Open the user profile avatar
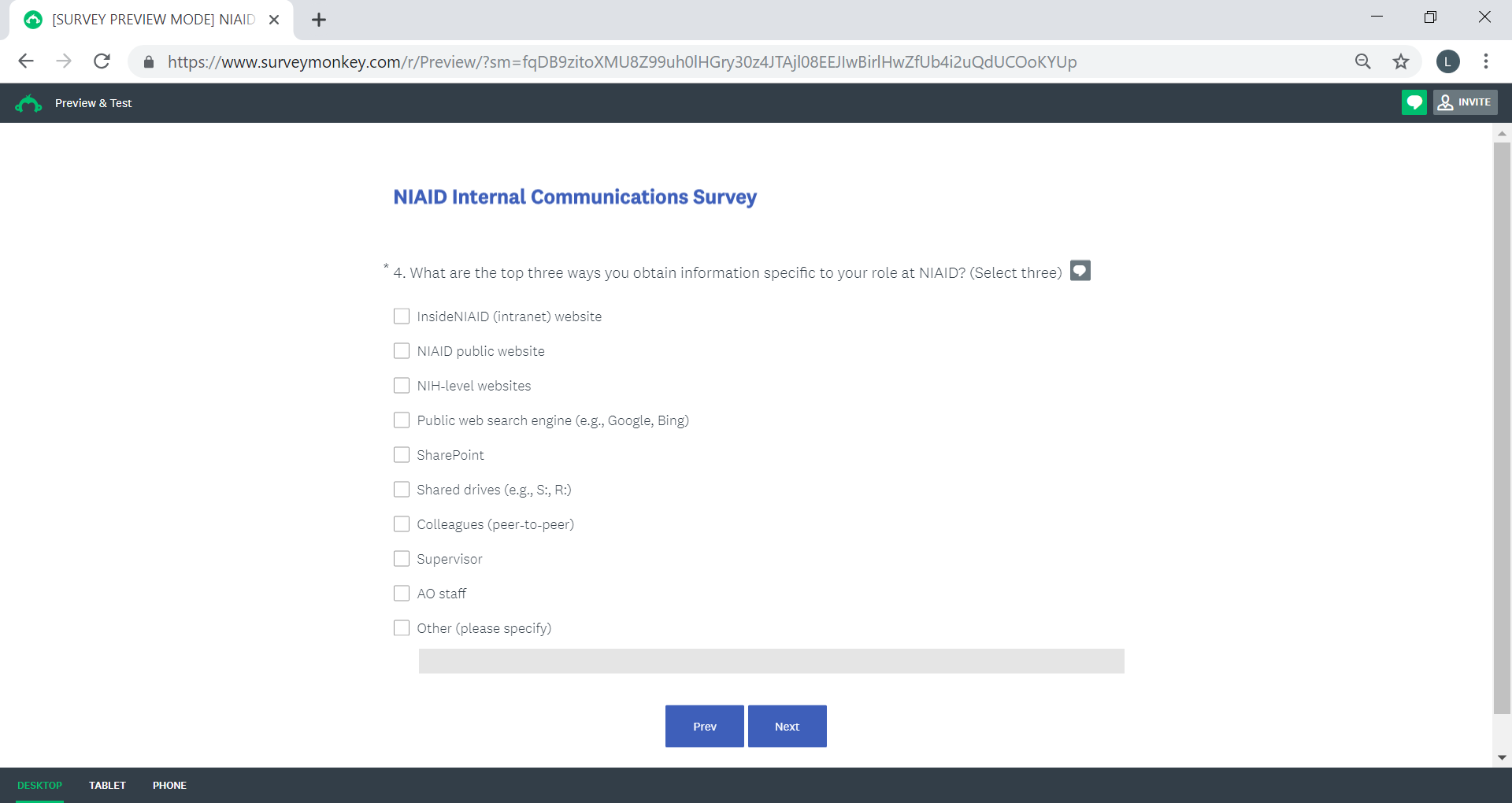 point(1447,61)
